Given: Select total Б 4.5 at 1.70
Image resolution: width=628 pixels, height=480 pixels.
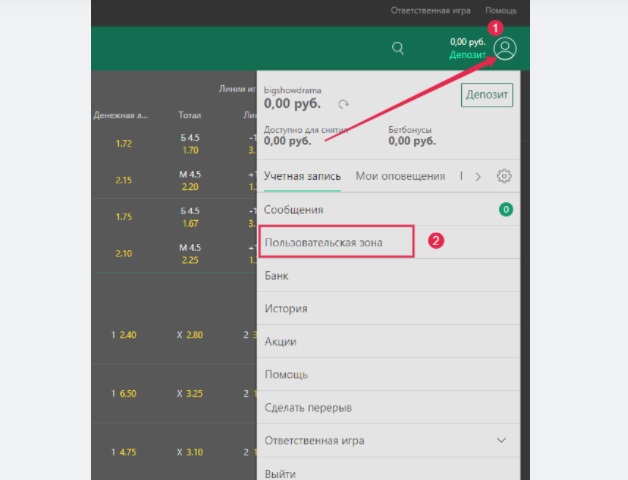Looking at the screenshot, I should coord(190,144).
